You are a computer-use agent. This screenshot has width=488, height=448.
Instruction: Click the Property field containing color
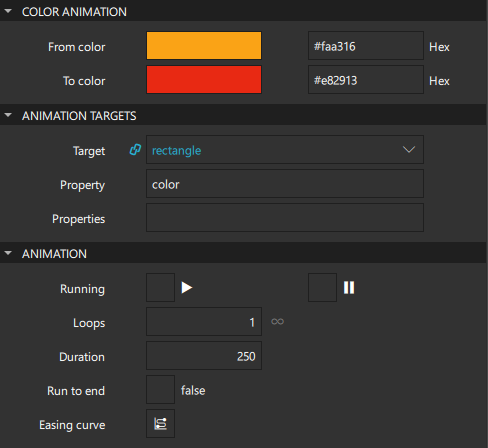click(x=285, y=184)
